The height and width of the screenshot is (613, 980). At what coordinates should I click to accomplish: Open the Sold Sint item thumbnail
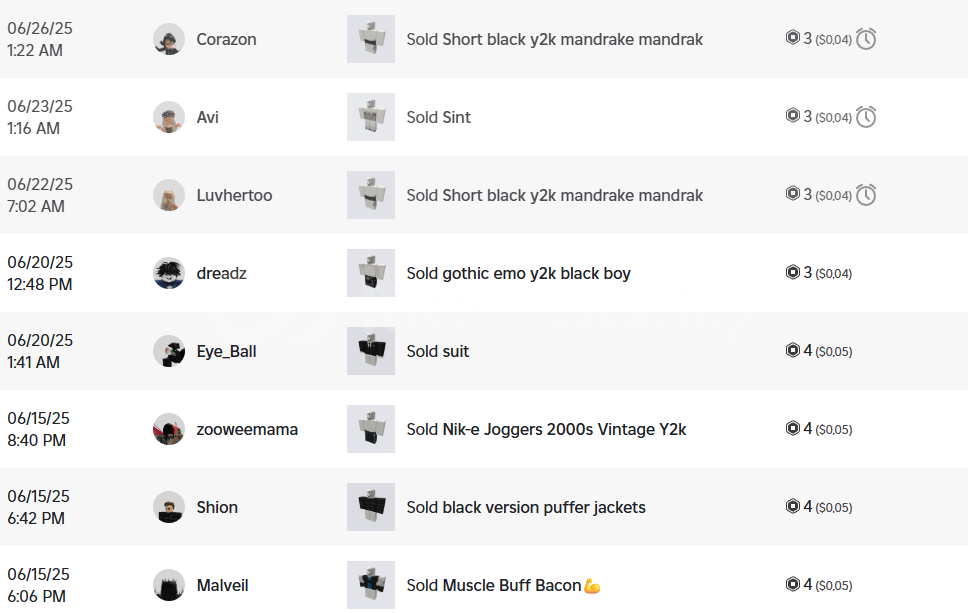coord(371,117)
